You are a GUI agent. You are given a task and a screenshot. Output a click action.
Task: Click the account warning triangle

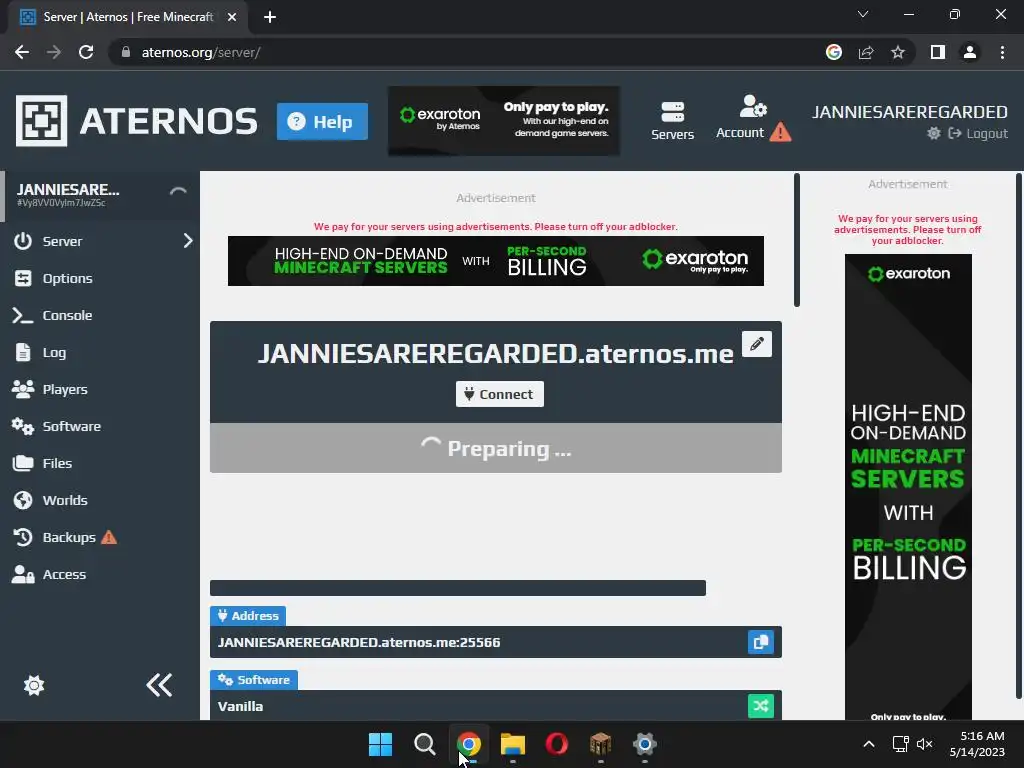click(x=780, y=133)
